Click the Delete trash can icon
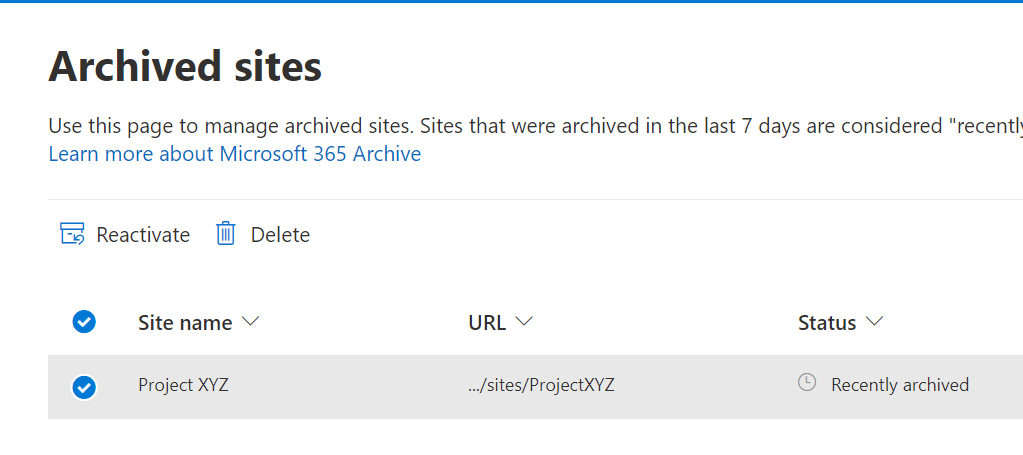This screenshot has height=455, width=1023. (226, 234)
